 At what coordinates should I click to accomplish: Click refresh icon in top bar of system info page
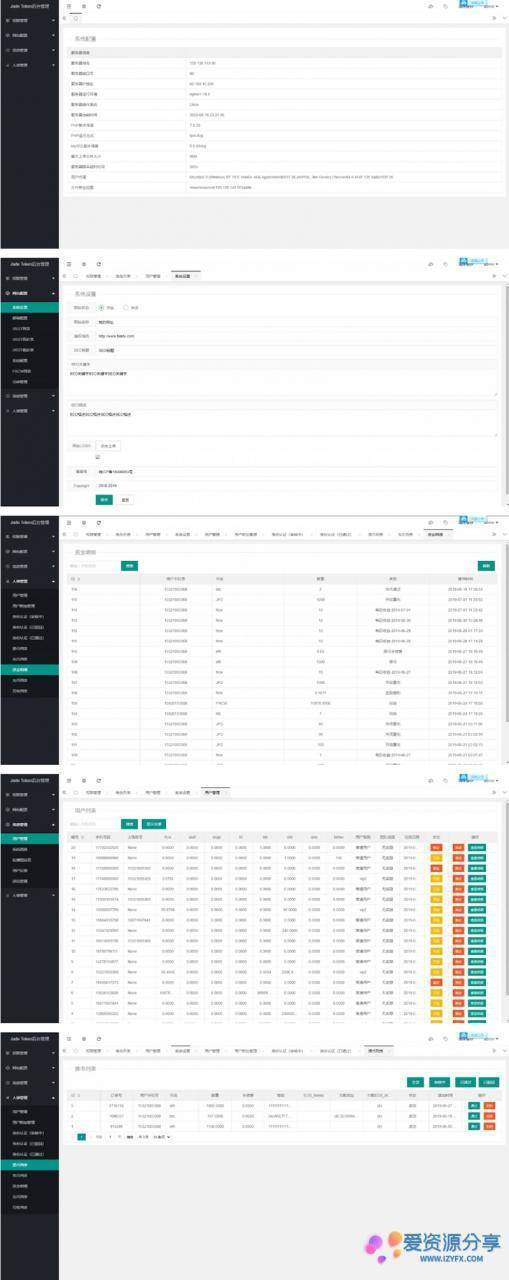[x=98, y=6]
